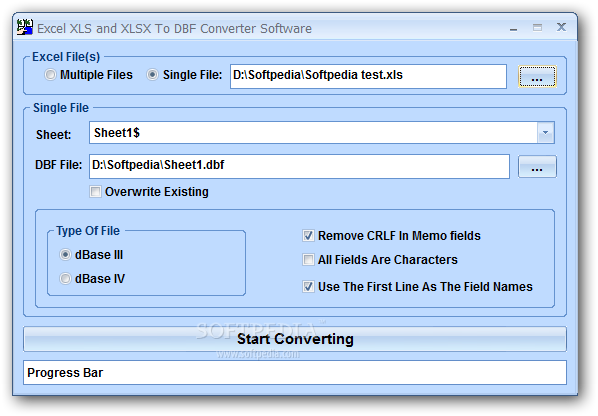The width and height of the screenshot is (598, 416).
Task: Click the Start Converting button
Action: tap(295, 339)
